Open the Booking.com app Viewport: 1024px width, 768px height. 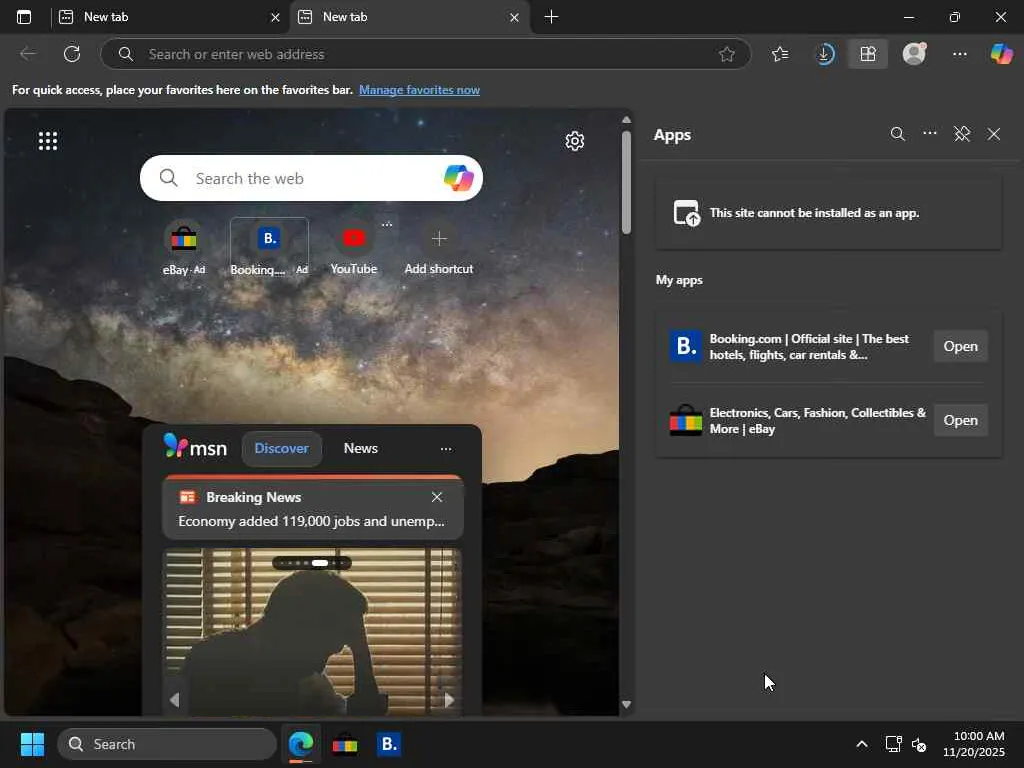(960, 346)
